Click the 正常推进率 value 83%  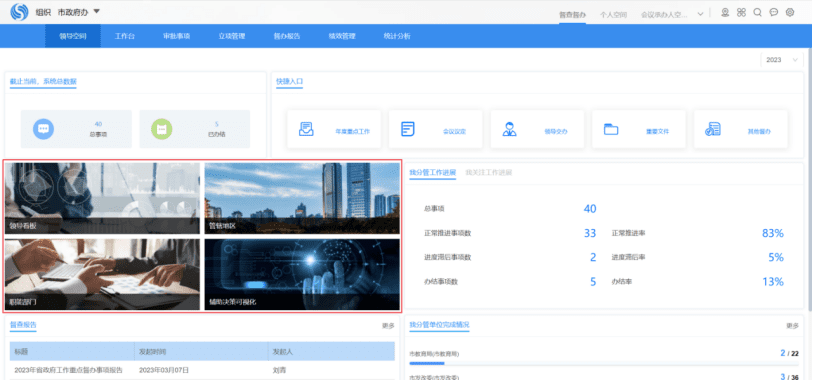pyautogui.click(x=773, y=233)
